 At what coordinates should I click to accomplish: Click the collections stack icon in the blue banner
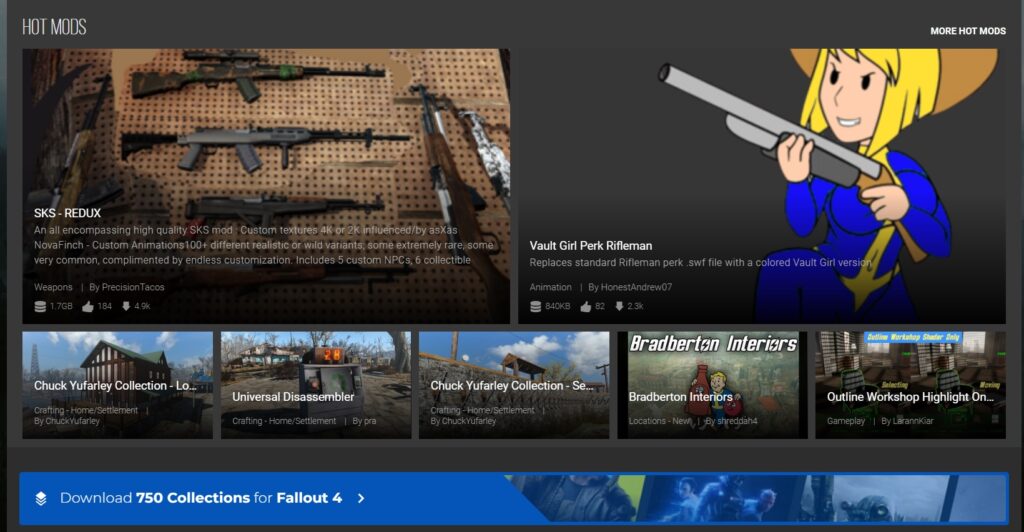(x=40, y=499)
